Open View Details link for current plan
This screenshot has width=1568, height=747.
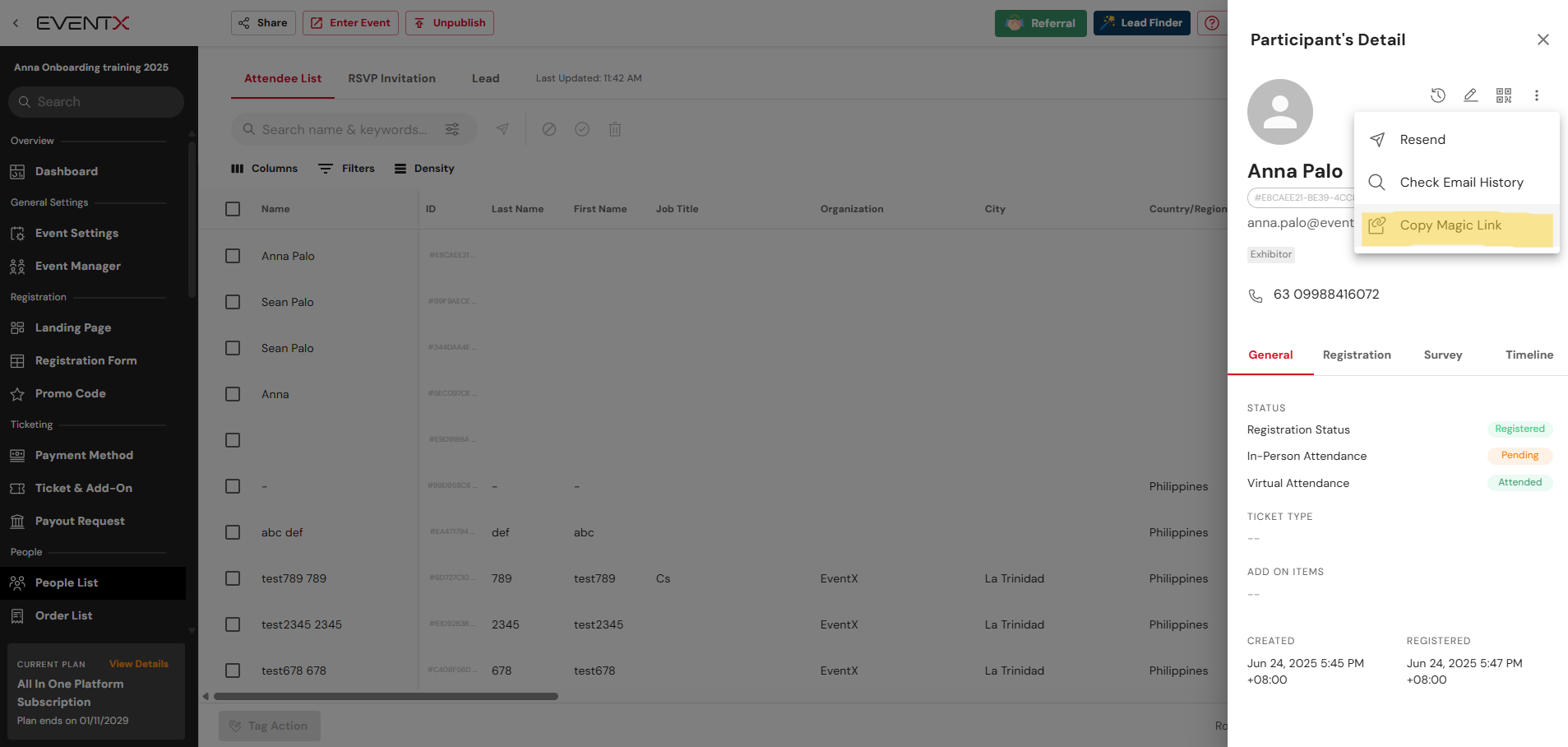pyautogui.click(x=138, y=664)
